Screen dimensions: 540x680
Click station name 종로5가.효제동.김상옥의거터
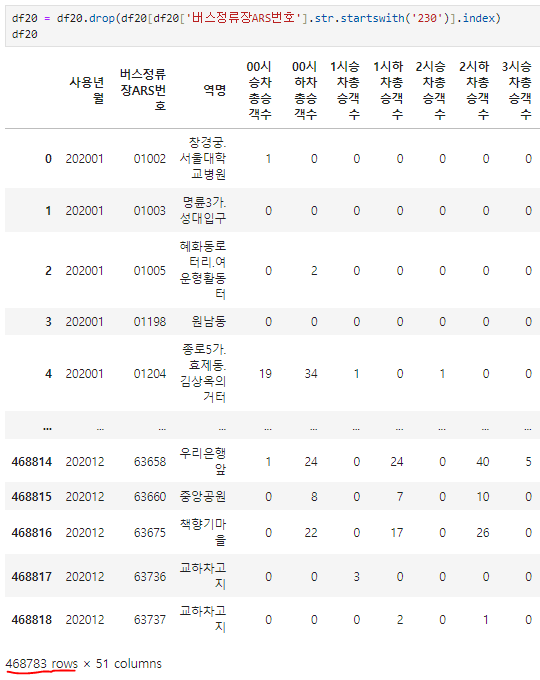203,373
